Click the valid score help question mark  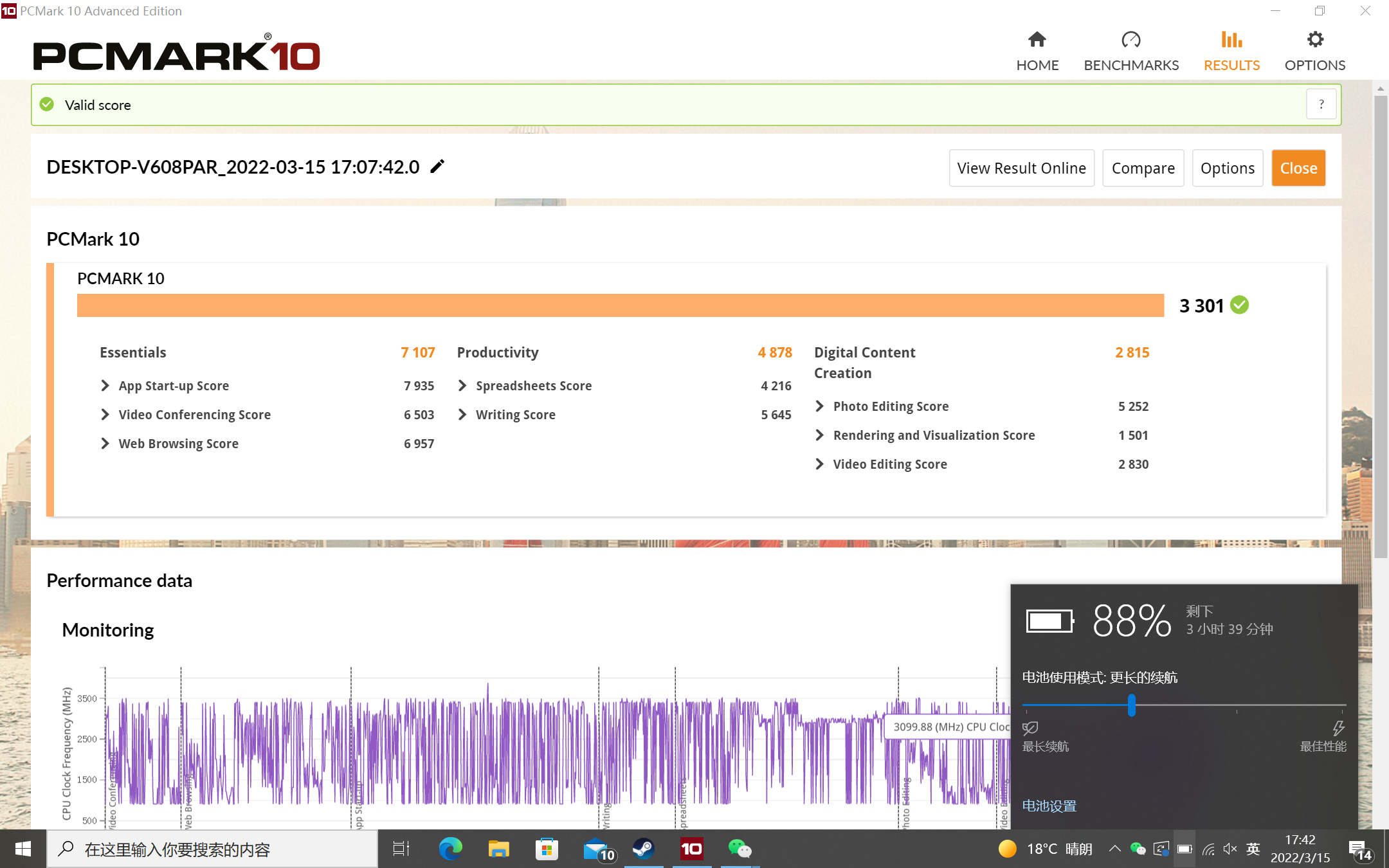tap(1321, 104)
